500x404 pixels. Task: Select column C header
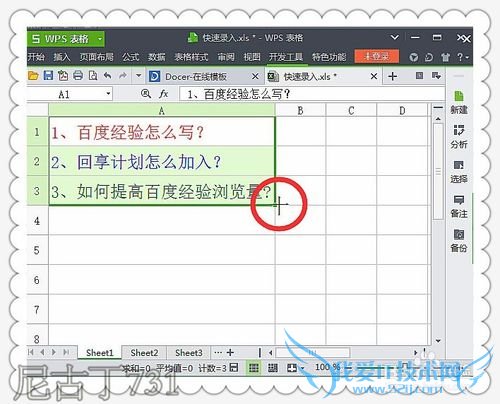point(351,110)
